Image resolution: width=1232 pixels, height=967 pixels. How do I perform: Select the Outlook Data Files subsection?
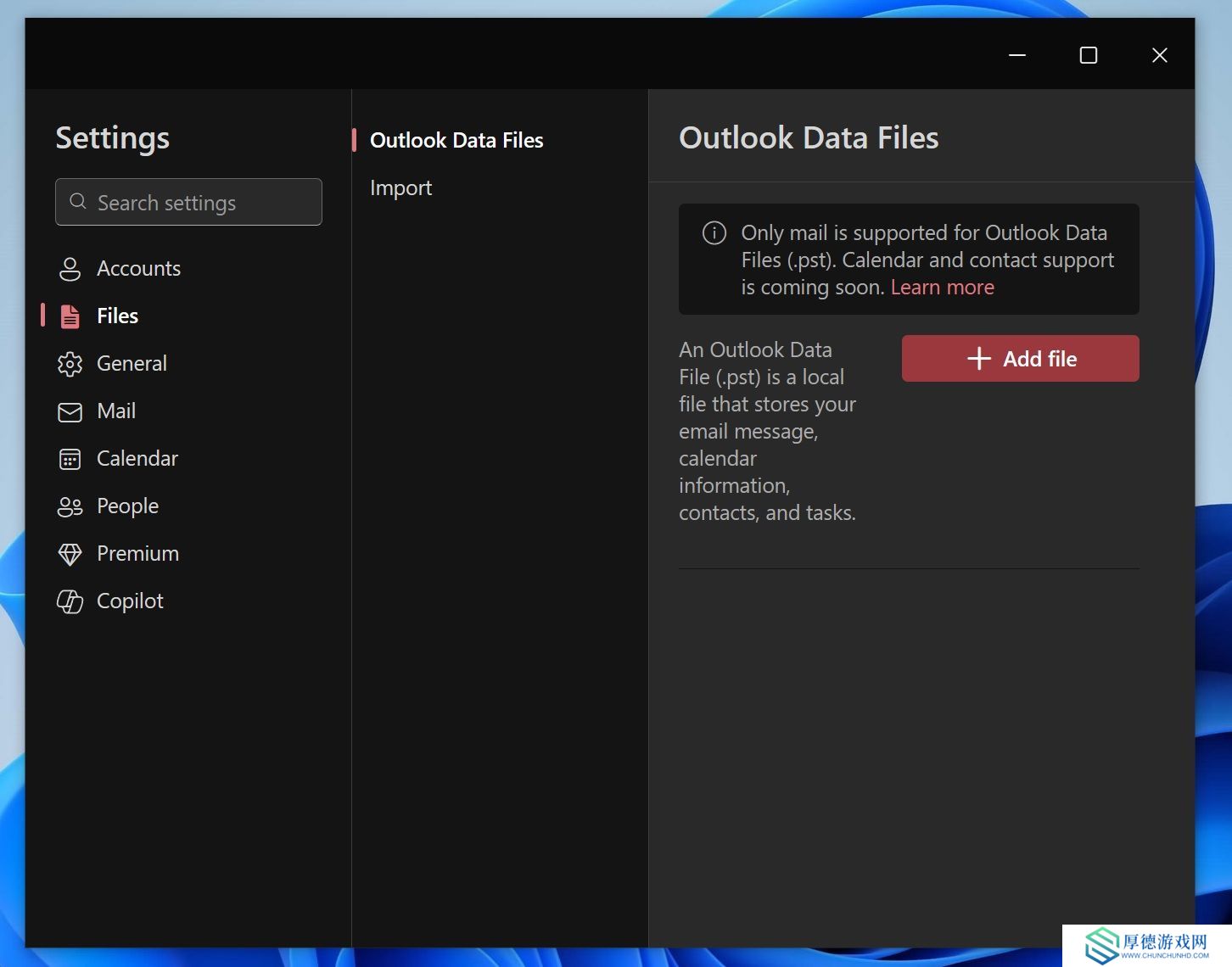click(456, 141)
